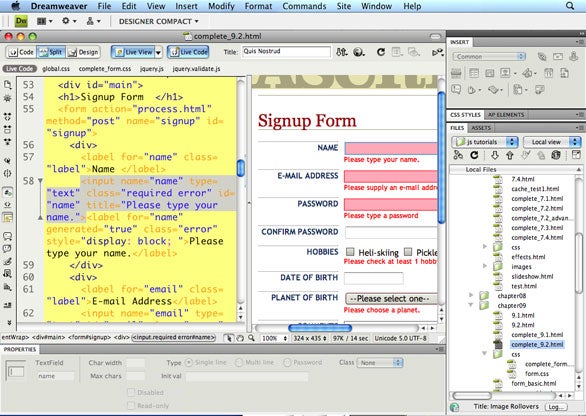Open the Site menu
The height and width of the screenshot is (416, 586).
[x=343, y=6]
